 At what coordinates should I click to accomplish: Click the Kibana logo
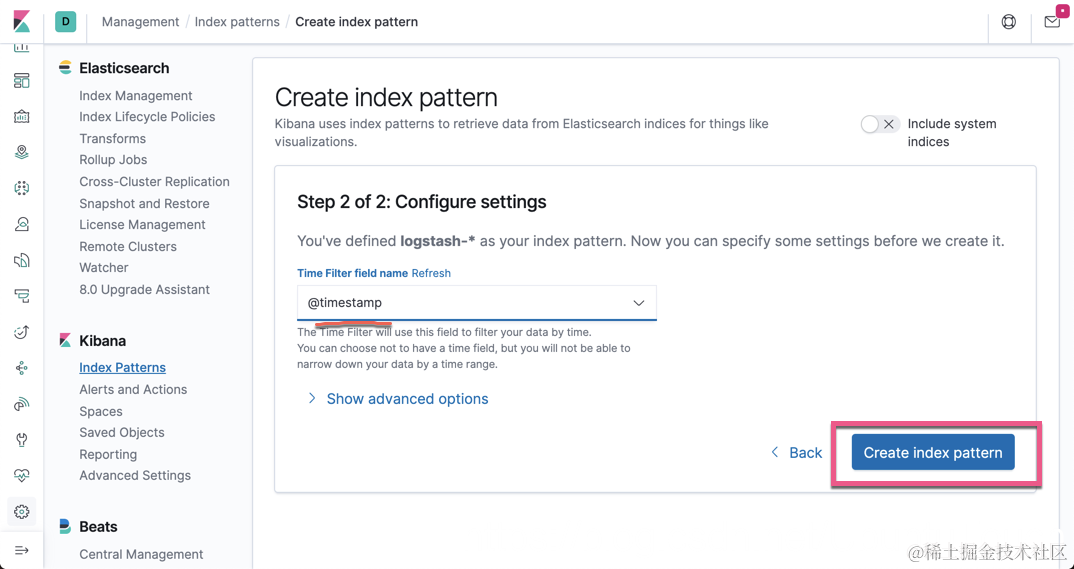click(x=21, y=21)
